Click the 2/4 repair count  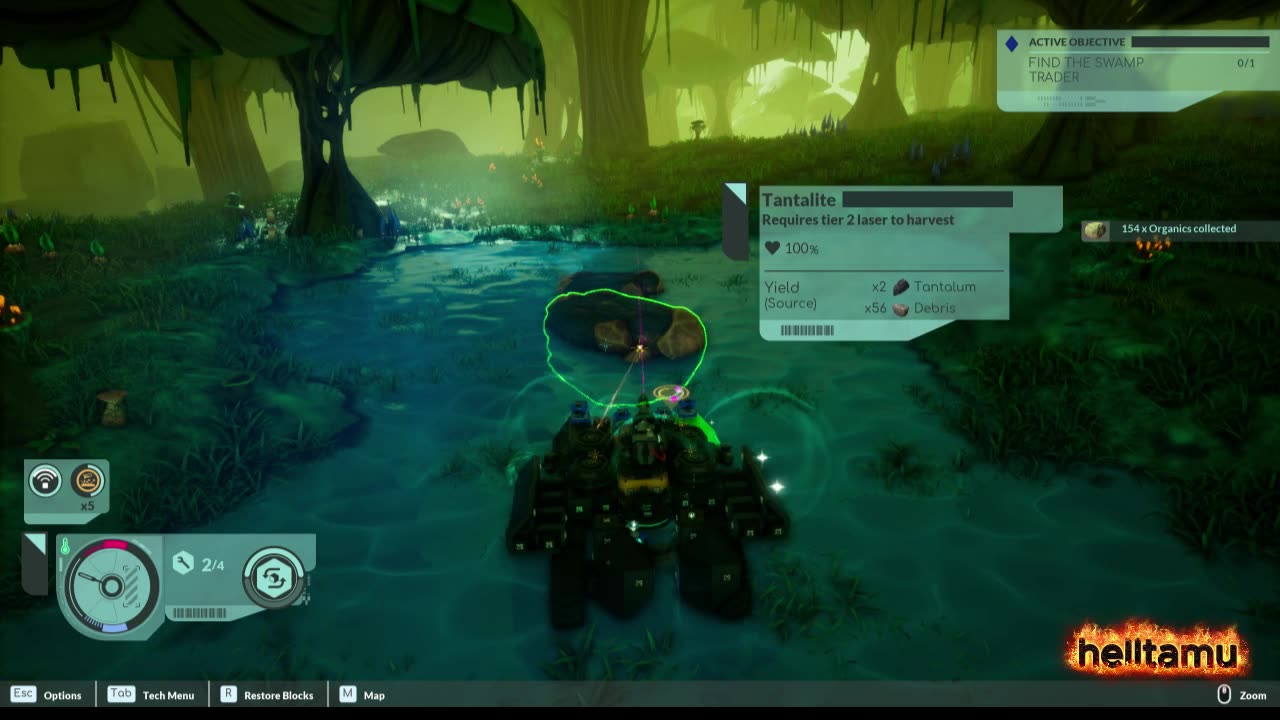213,565
